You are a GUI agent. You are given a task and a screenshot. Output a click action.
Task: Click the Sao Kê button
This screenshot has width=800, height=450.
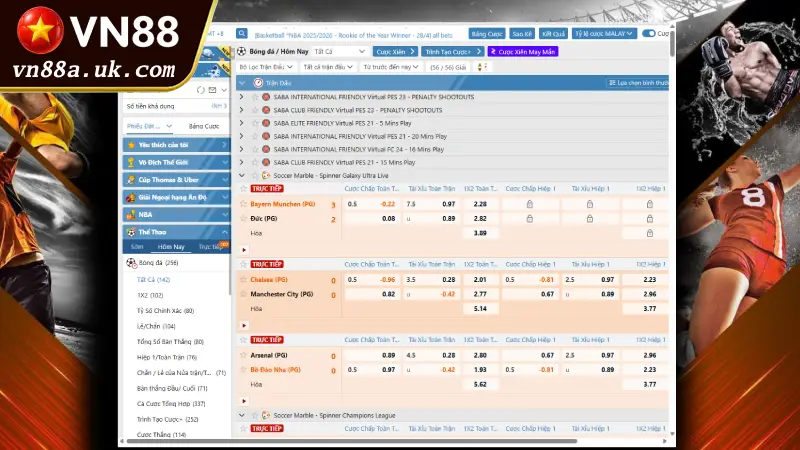coord(522,34)
